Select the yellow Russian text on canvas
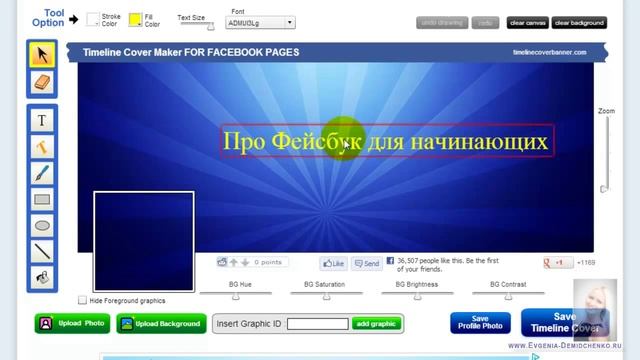Viewport: 640px width, 360px height. pyautogui.click(x=385, y=142)
